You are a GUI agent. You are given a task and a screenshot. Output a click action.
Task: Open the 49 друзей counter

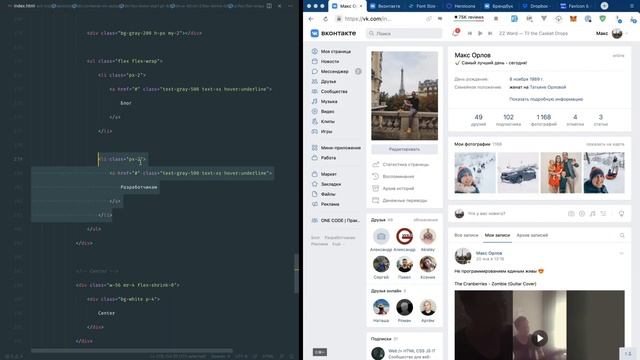pos(478,120)
